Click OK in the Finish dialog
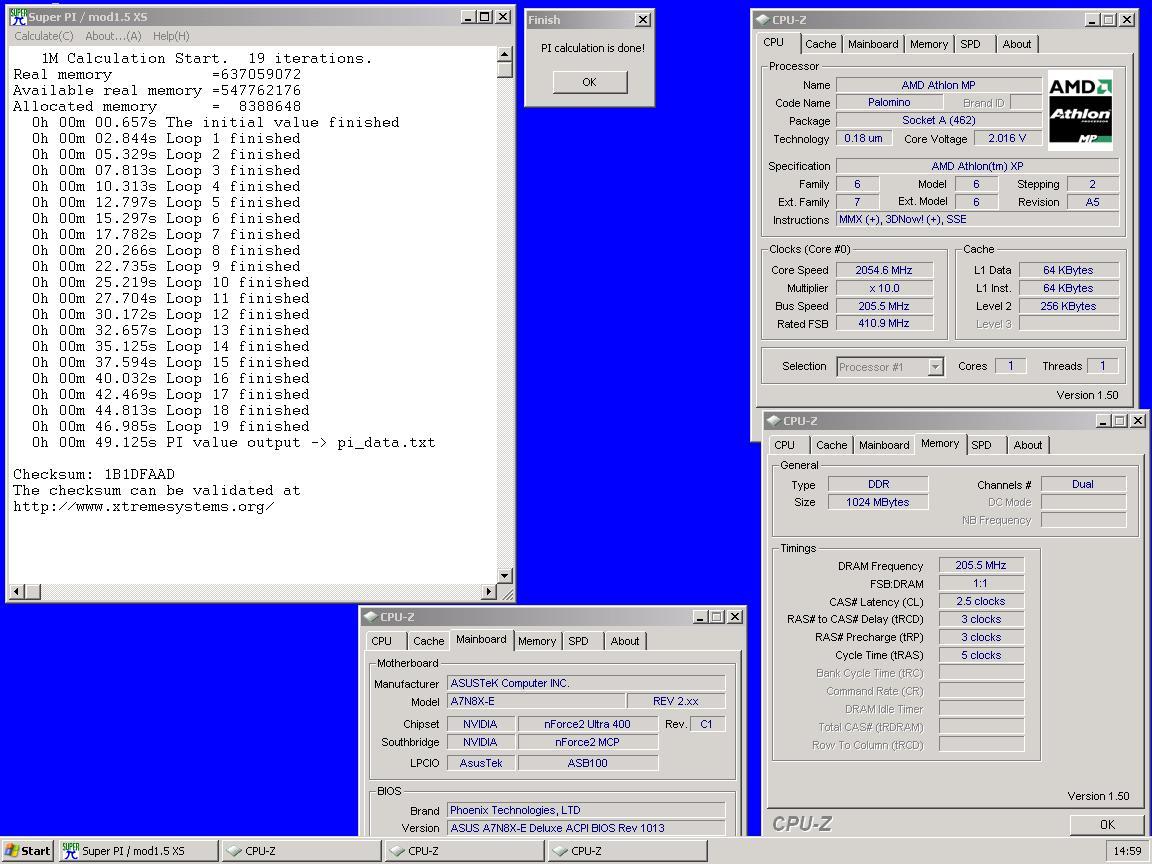 (590, 82)
